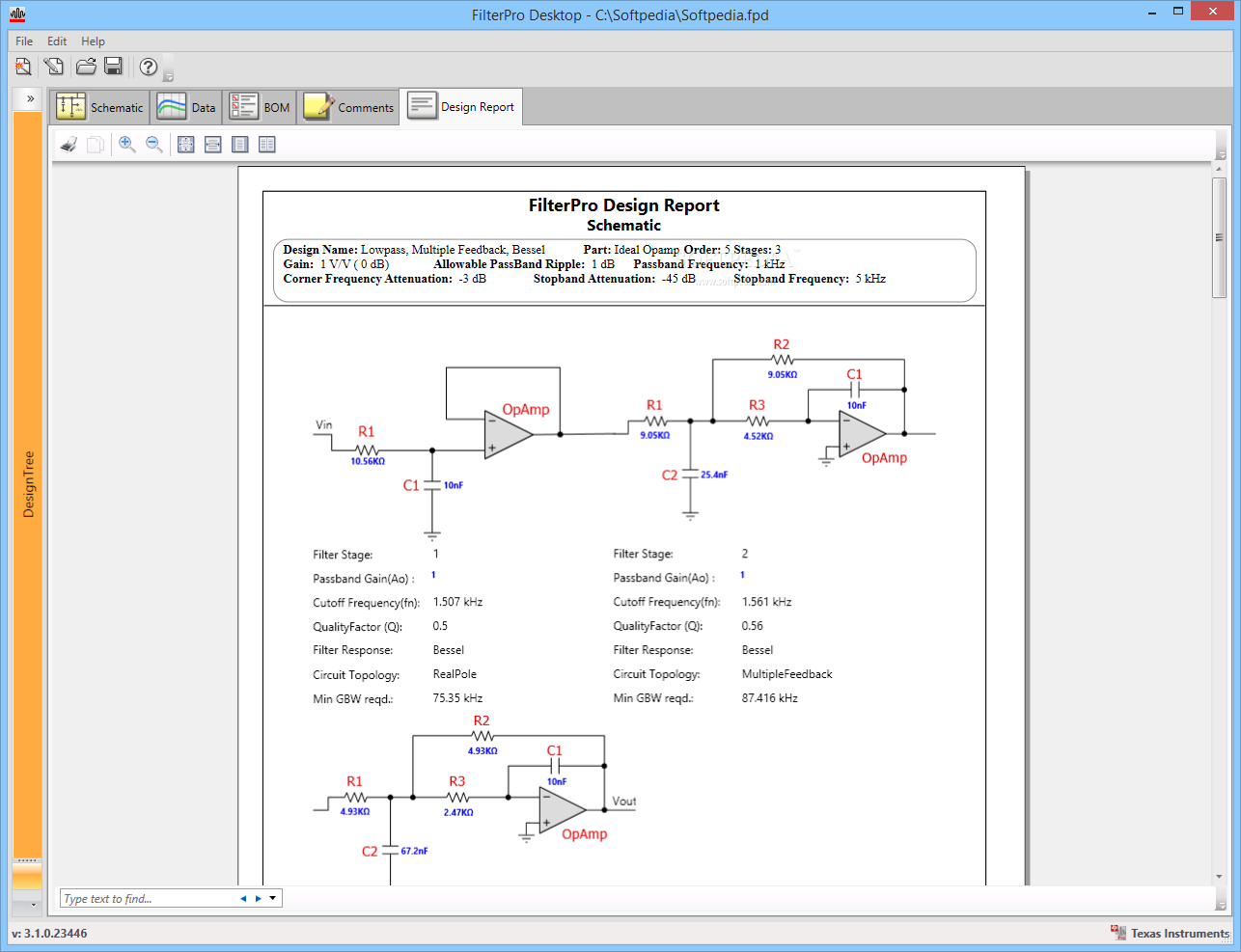This screenshot has height=952, width=1241.
Task: Open the Help menu
Action: point(93,41)
